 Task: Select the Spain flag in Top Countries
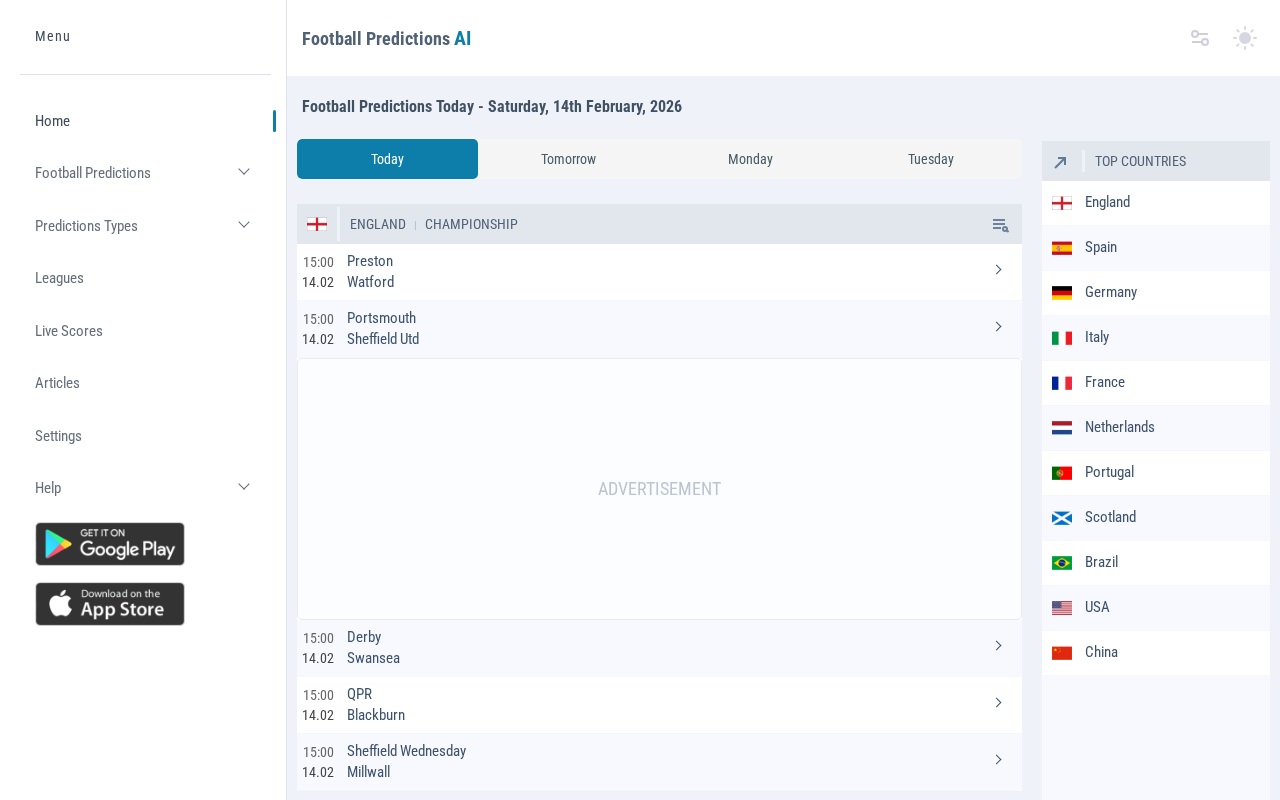pos(1062,248)
